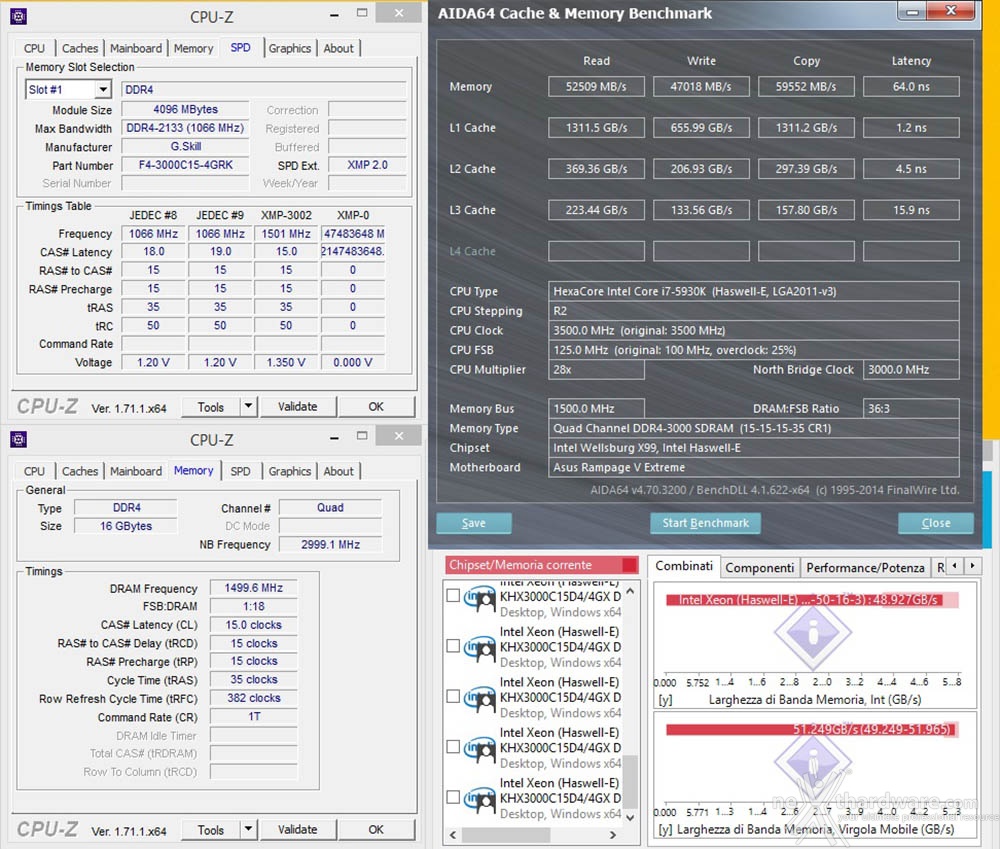Switch to the Performance/Potenza tab
The height and width of the screenshot is (849, 1000).
click(865, 568)
